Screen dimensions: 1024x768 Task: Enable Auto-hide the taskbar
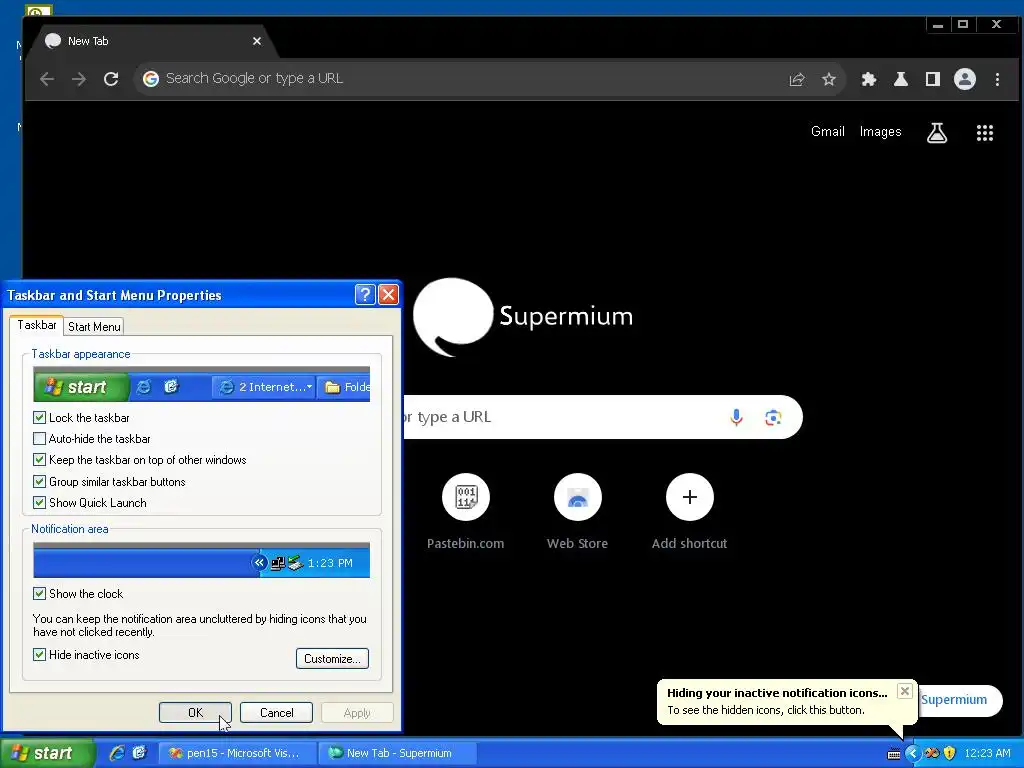39,439
